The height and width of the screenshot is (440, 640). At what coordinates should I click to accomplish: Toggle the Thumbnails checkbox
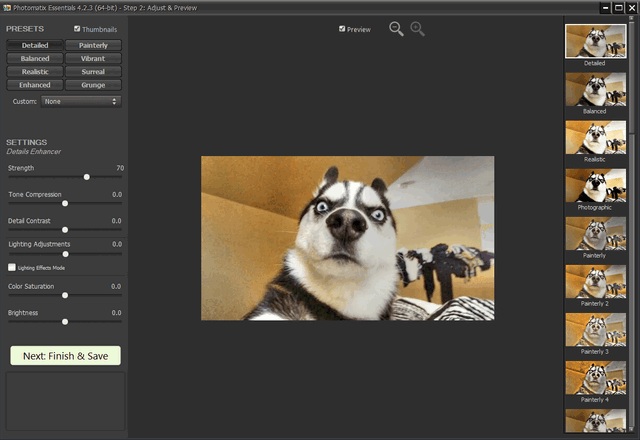click(x=78, y=29)
